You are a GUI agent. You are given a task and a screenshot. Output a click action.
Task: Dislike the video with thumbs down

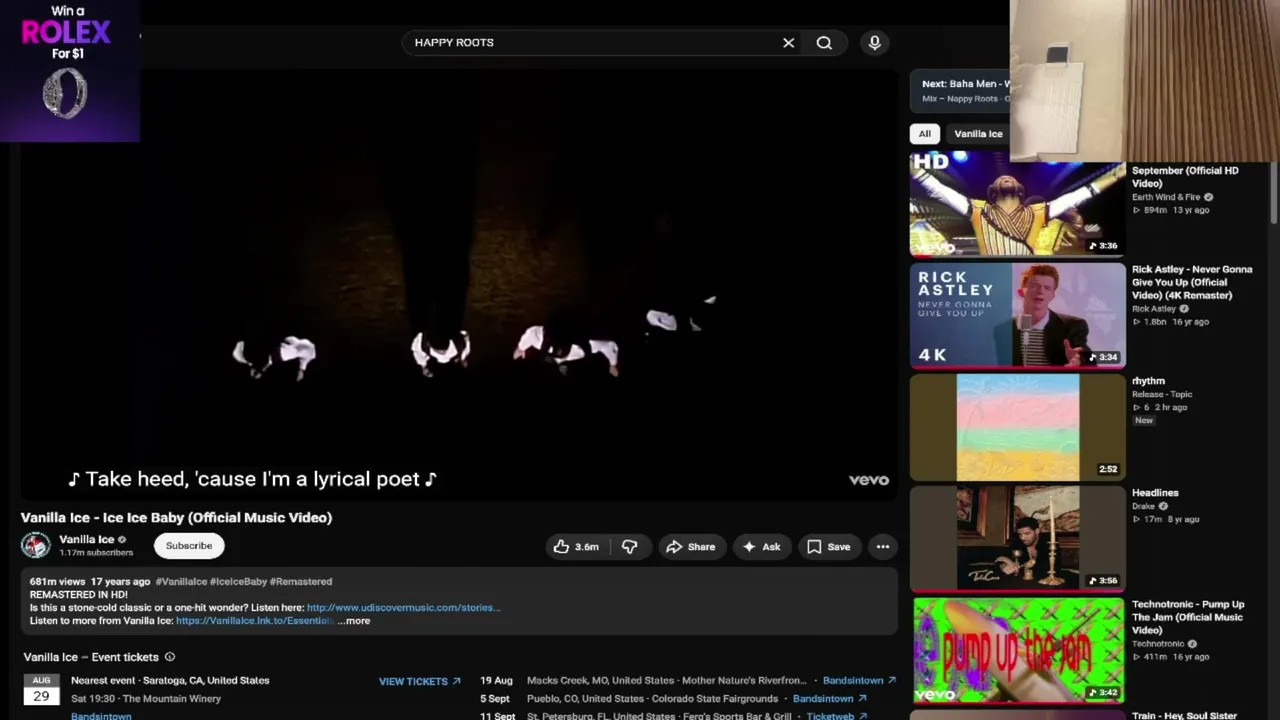click(x=629, y=547)
